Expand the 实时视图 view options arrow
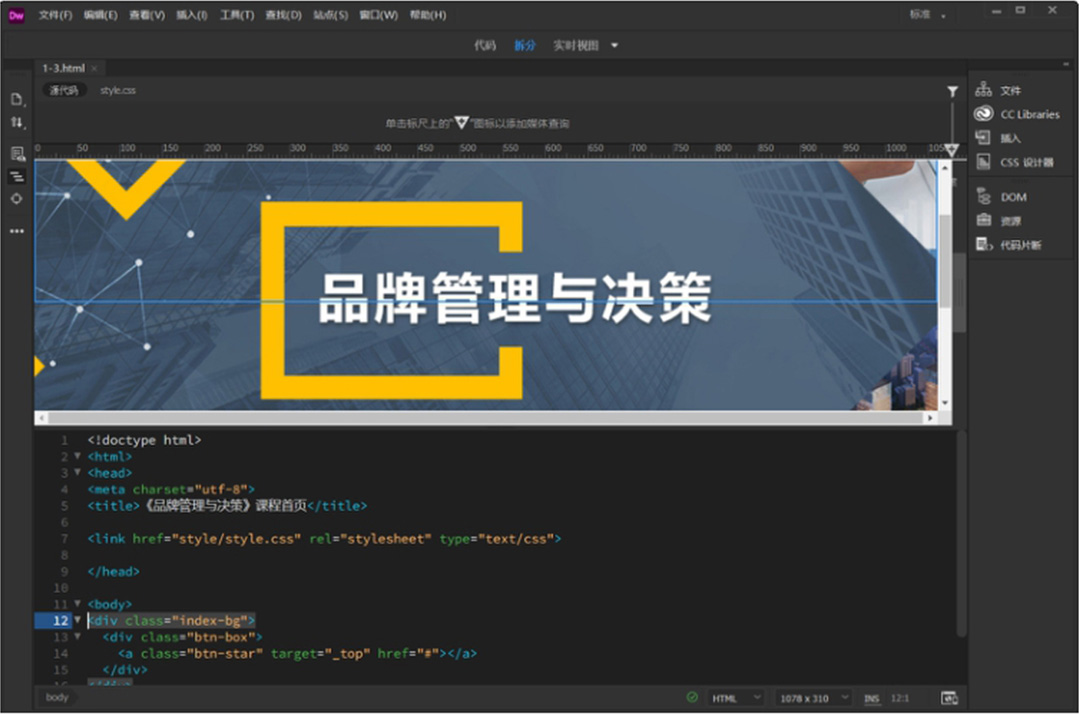This screenshot has height=714, width=1079. tap(615, 45)
